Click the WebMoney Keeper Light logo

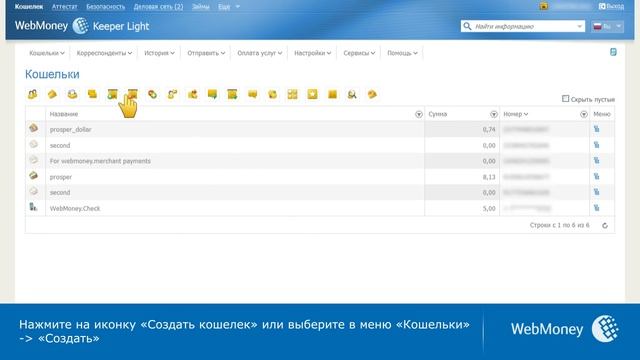pos(82,26)
